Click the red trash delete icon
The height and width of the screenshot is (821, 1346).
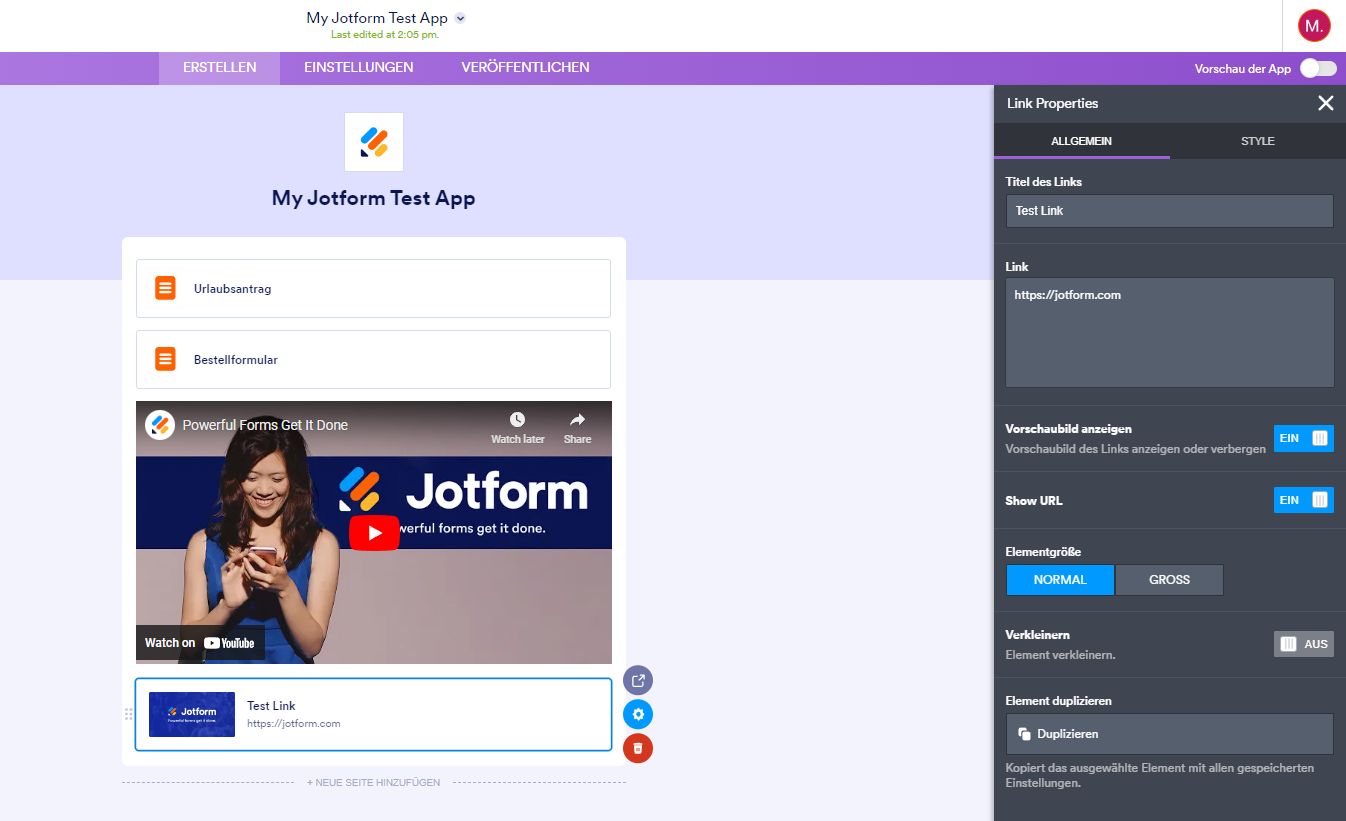click(x=638, y=748)
